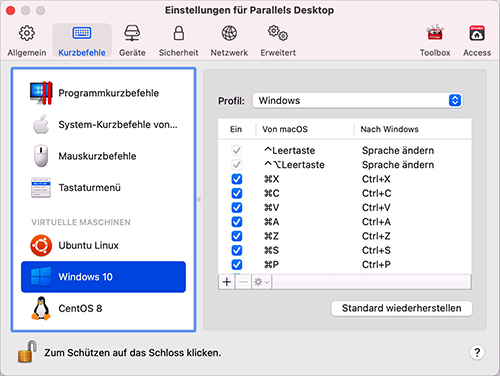Viewport: 500px width, 376px height.
Task: Select the Ctrl+Z cell
Action: tap(376, 236)
